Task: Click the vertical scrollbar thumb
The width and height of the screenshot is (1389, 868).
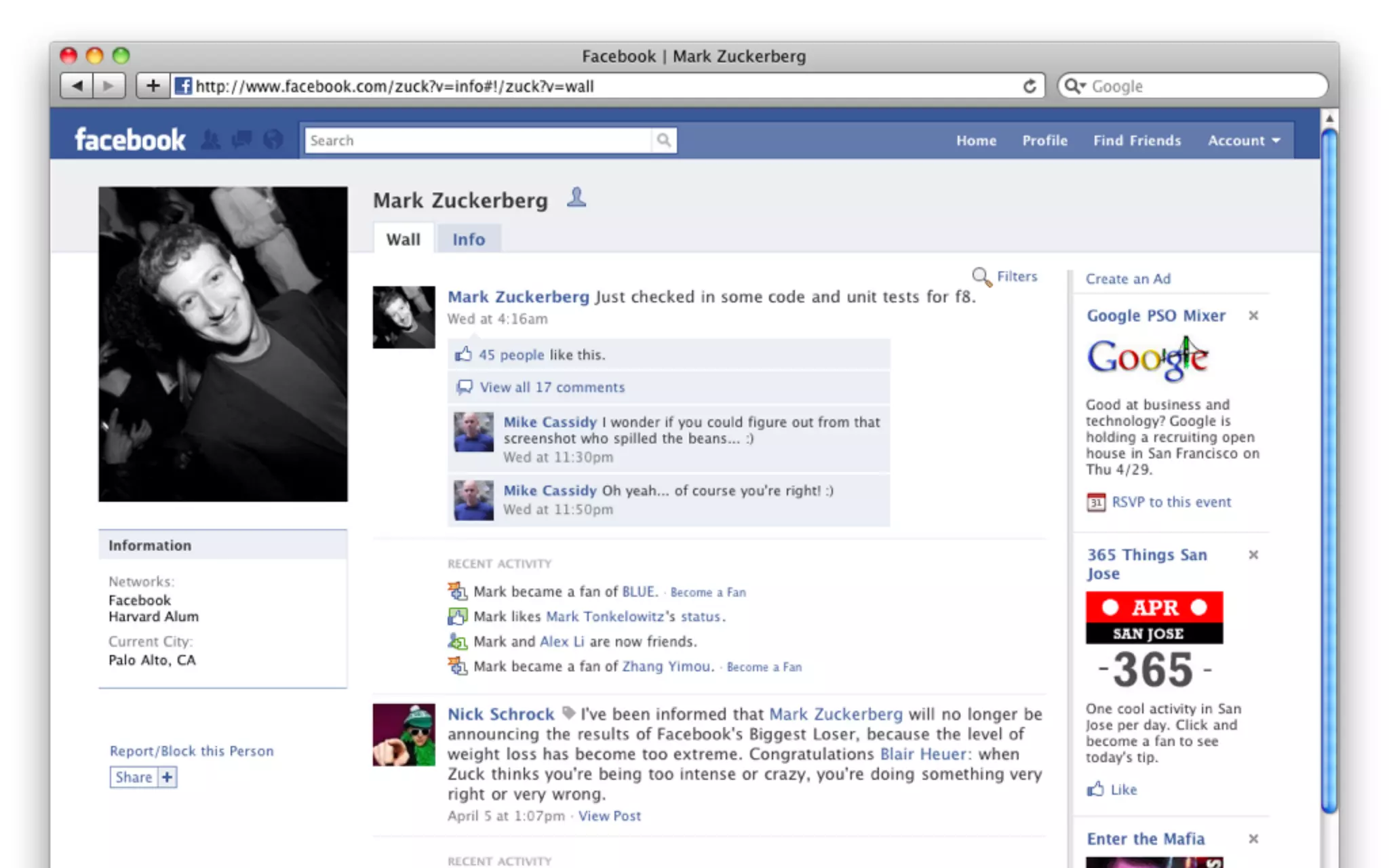Action: point(1330,470)
